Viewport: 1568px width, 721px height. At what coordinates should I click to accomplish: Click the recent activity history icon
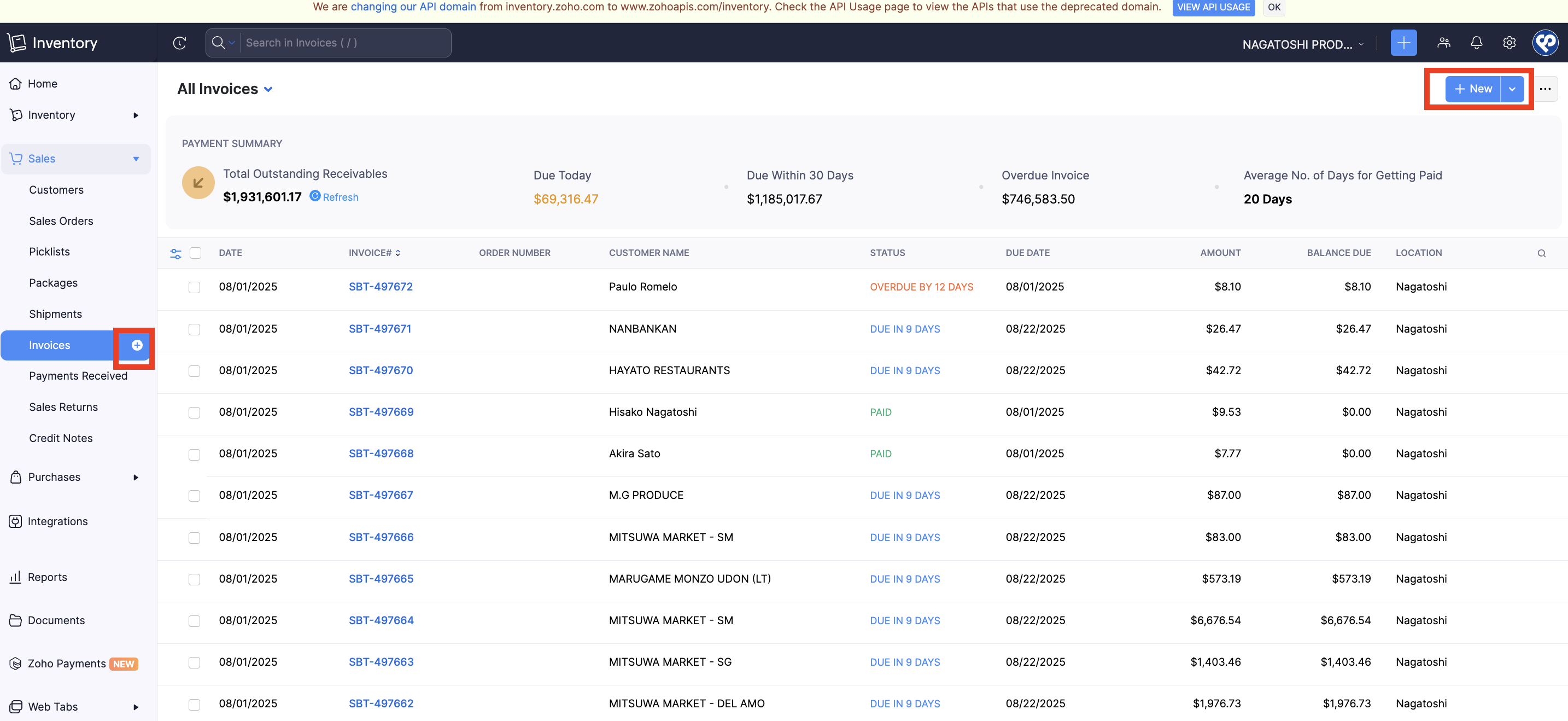pos(179,43)
